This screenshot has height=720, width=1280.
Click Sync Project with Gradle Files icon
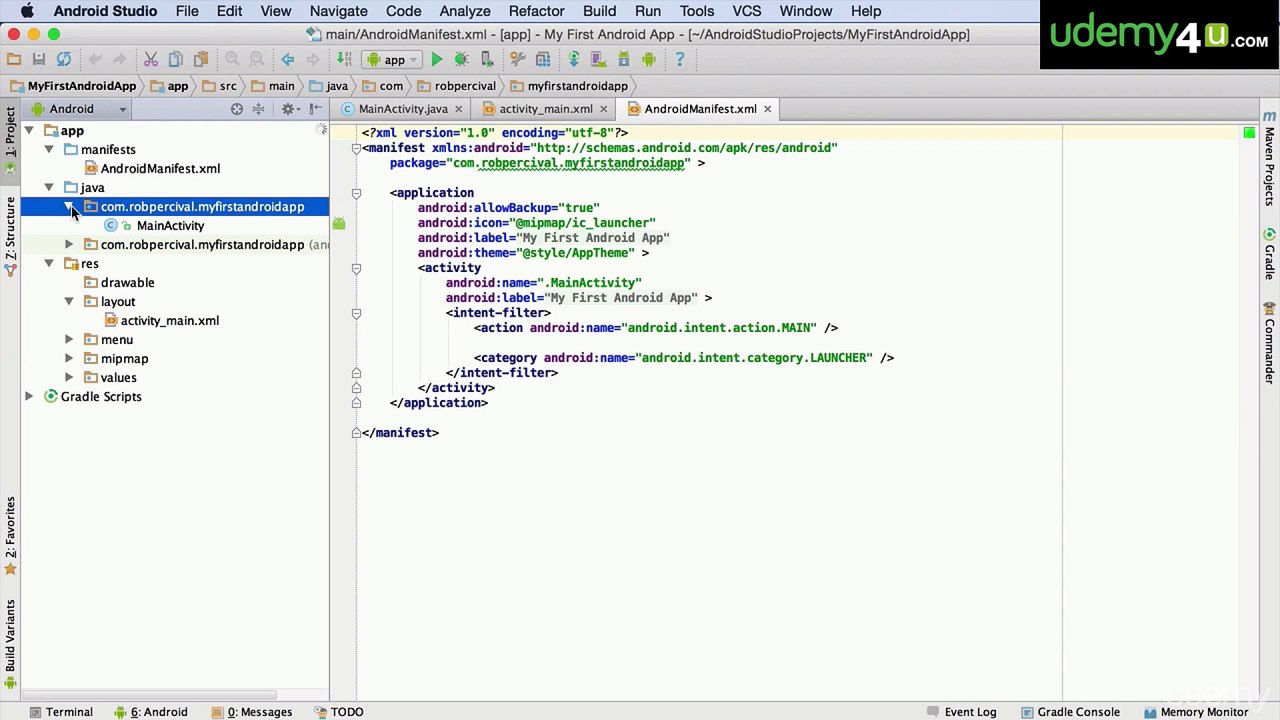click(573, 59)
